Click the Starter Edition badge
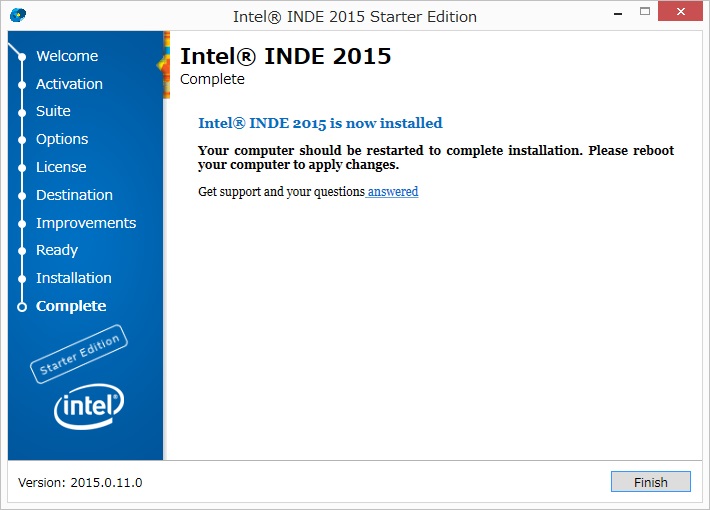The width and height of the screenshot is (710, 510). (79, 354)
